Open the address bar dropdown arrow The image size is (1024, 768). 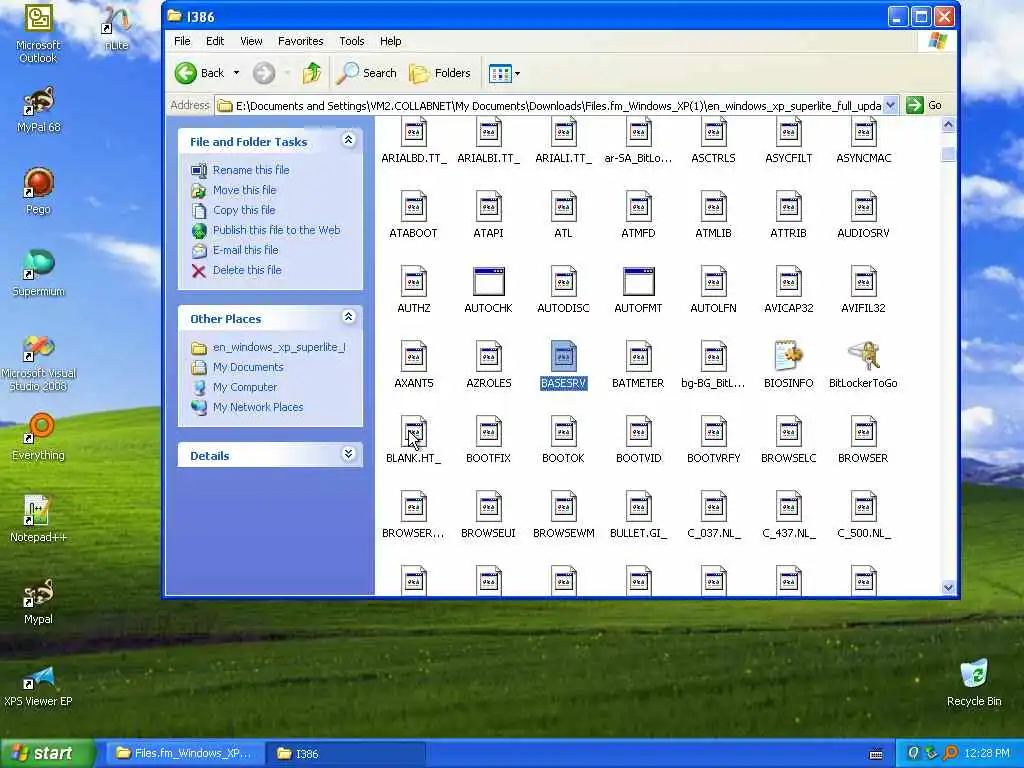(x=890, y=105)
